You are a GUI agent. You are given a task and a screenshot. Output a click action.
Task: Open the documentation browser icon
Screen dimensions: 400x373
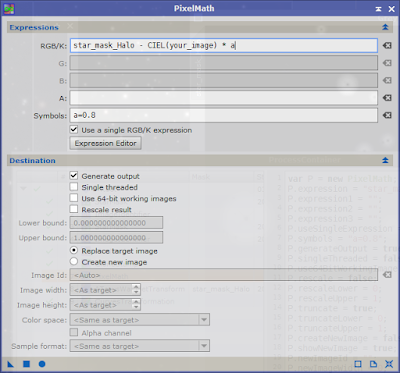373,364
